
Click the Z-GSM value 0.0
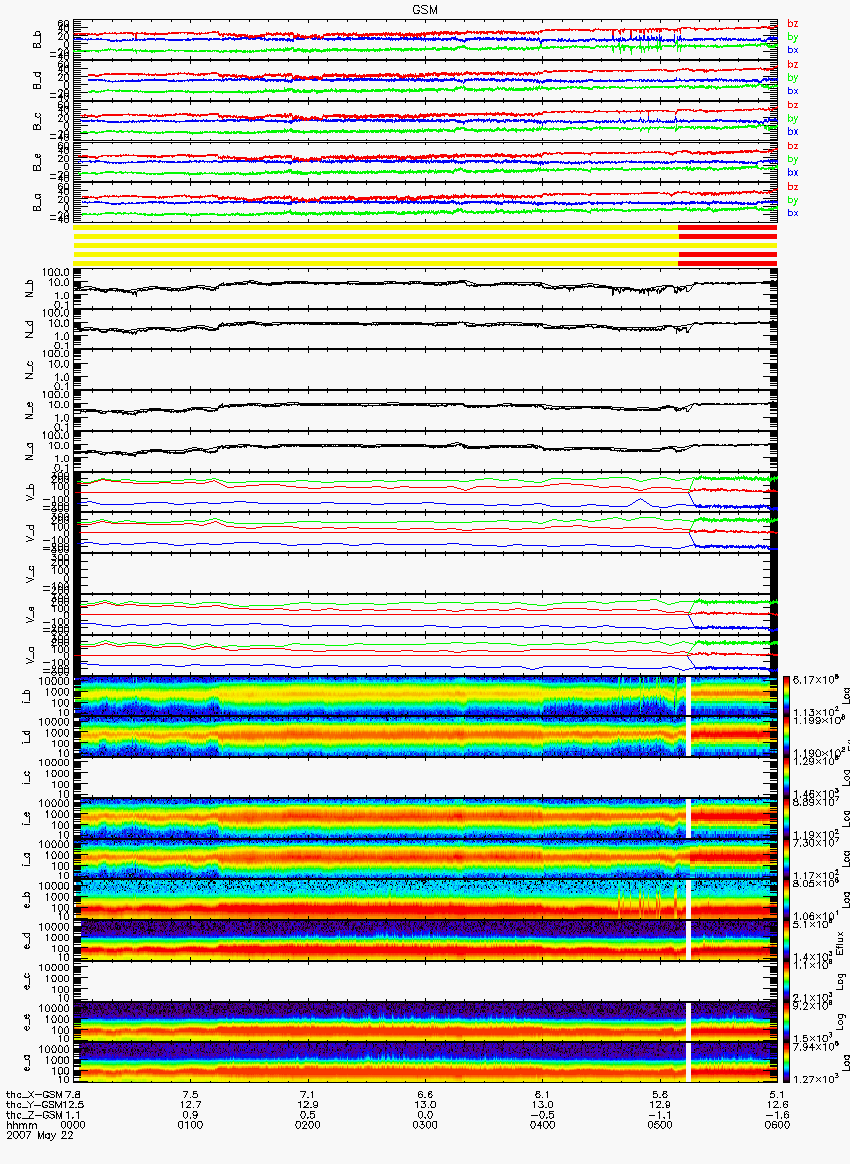point(425,1114)
